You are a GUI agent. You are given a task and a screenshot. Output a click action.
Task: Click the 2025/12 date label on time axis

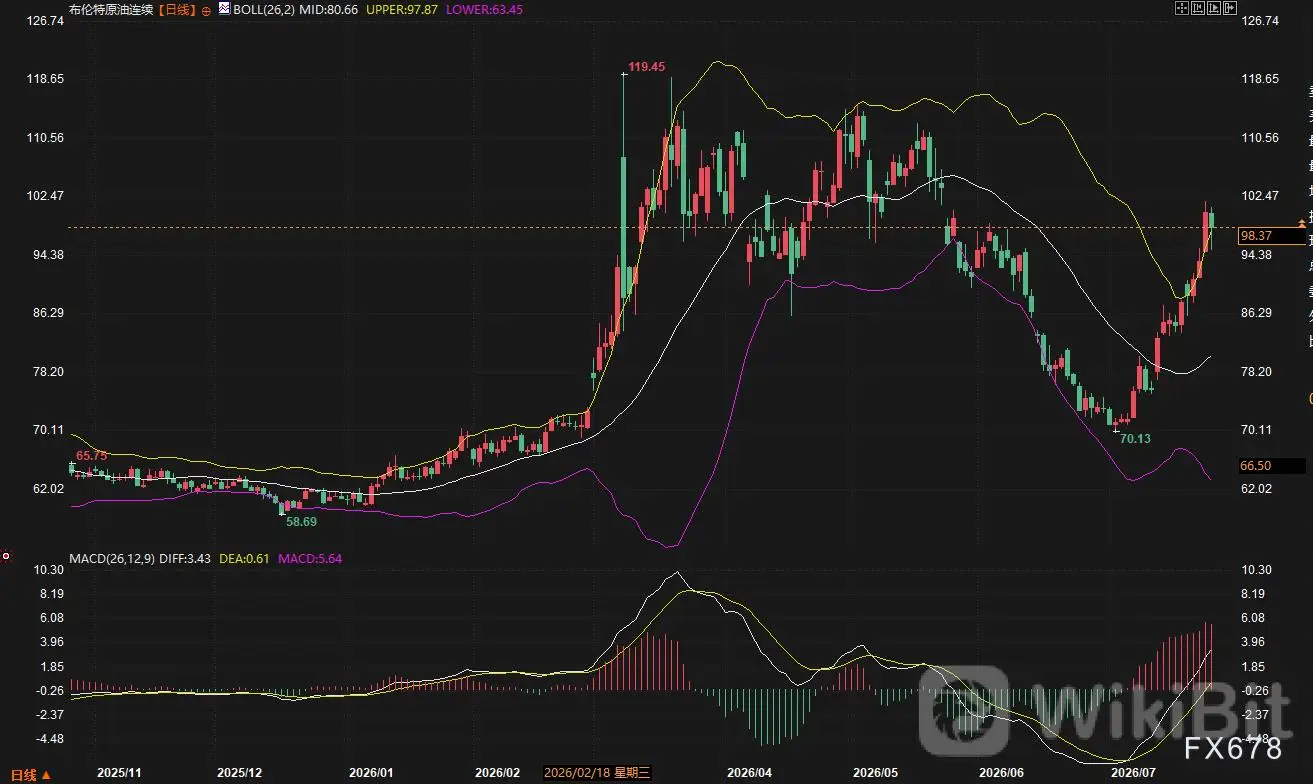click(x=240, y=773)
